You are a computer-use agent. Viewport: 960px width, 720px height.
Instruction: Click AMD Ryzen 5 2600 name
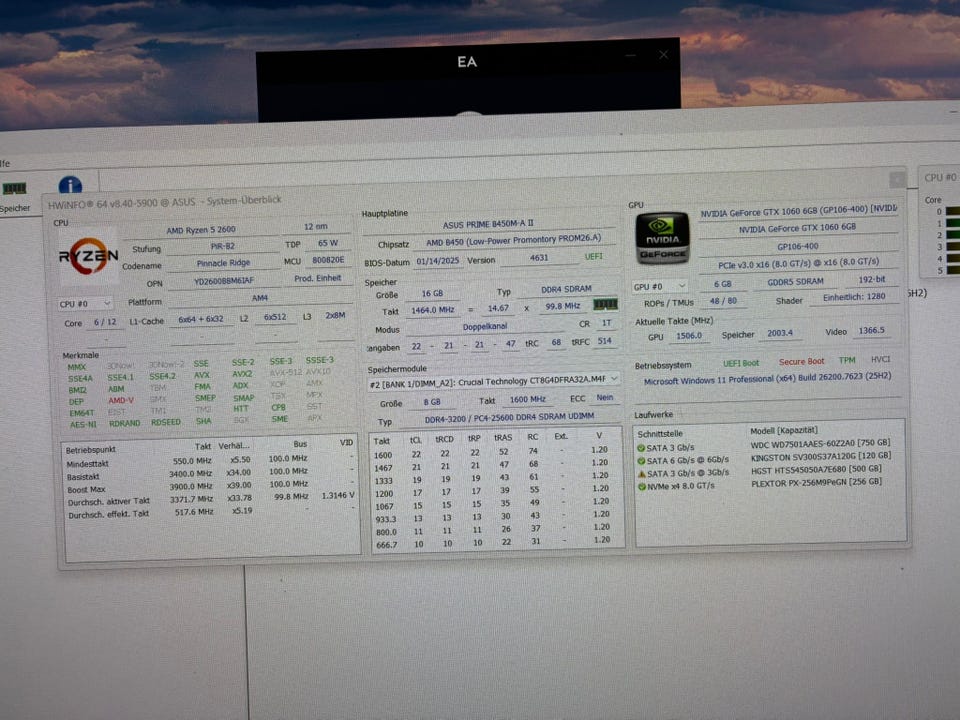point(201,230)
